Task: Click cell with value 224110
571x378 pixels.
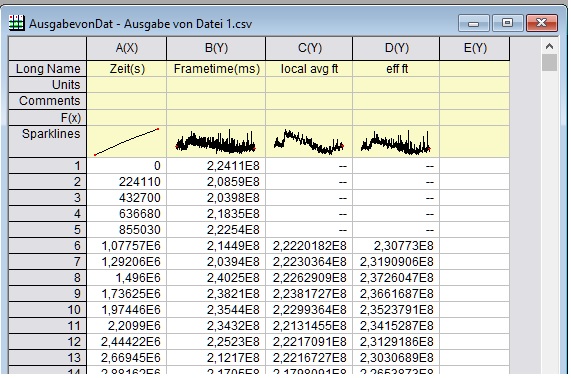Action: [x=126, y=182]
